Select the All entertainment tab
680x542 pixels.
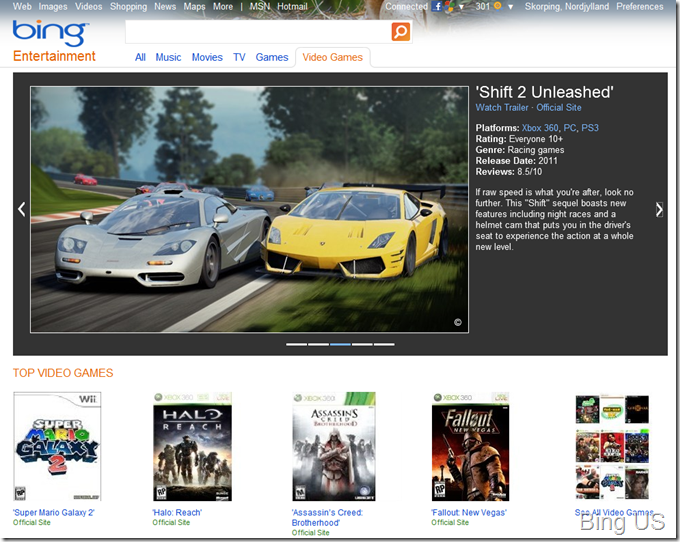140,57
